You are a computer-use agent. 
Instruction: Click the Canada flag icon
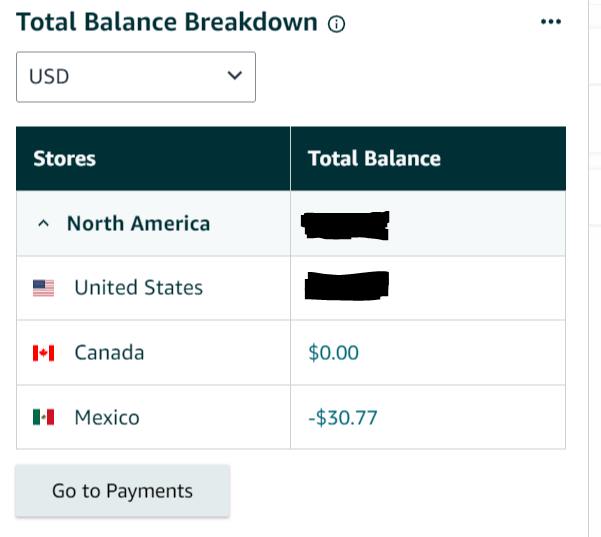(x=43, y=353)
